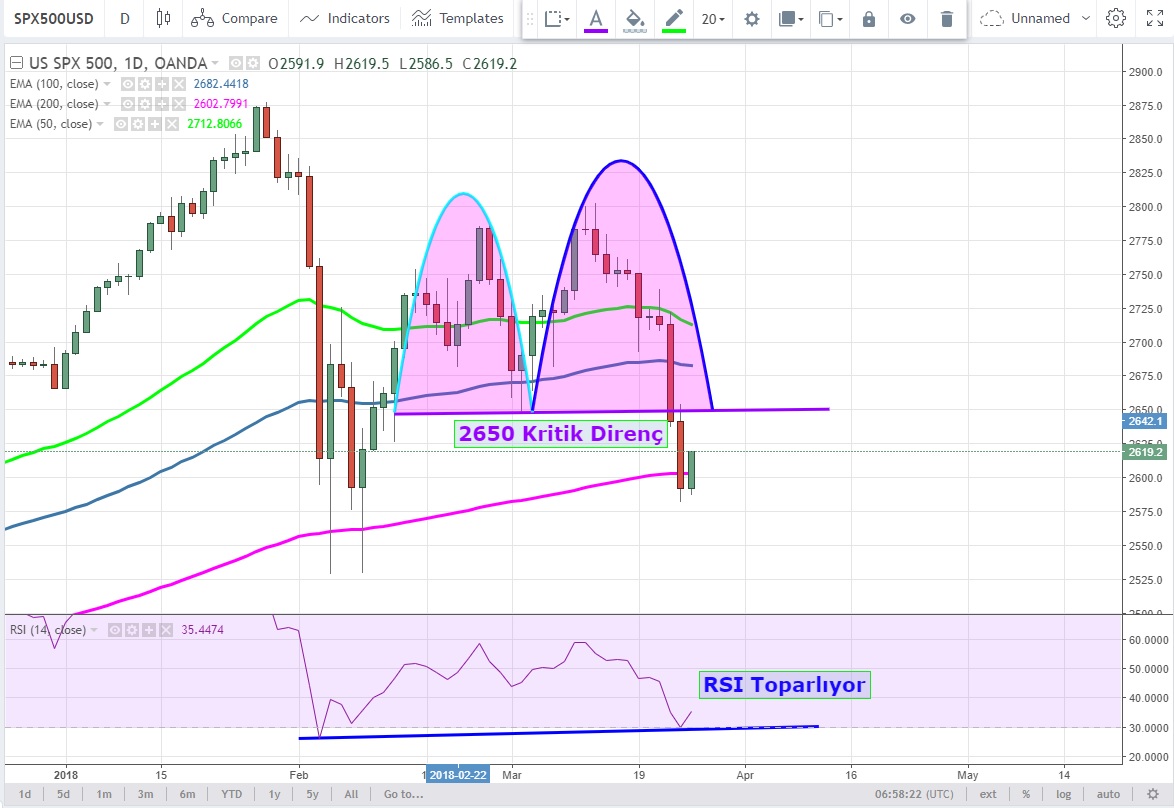Click the Go to... date button
Screen dimensions: 1174x808
tap(403, 794)
